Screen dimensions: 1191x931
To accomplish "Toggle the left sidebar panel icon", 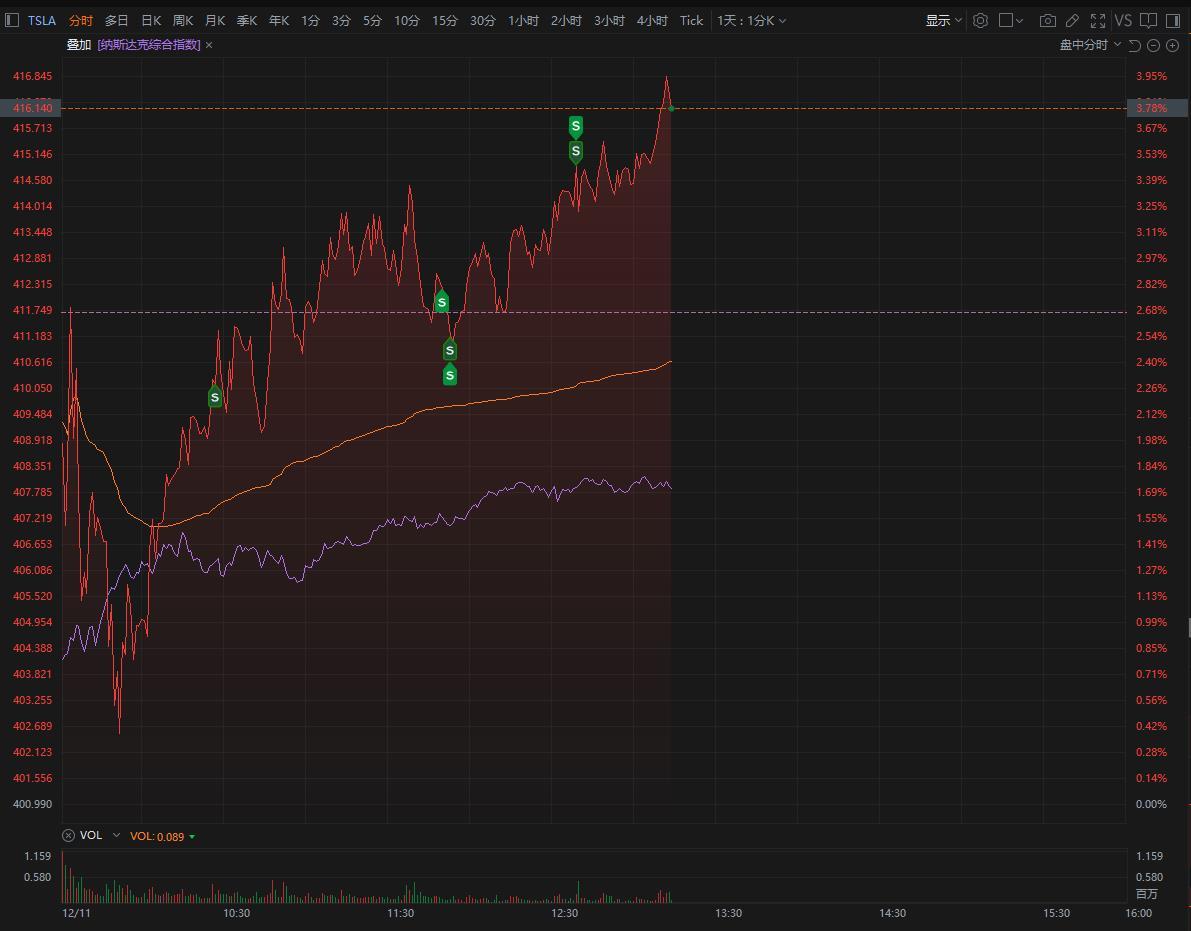I will (11, 21).
